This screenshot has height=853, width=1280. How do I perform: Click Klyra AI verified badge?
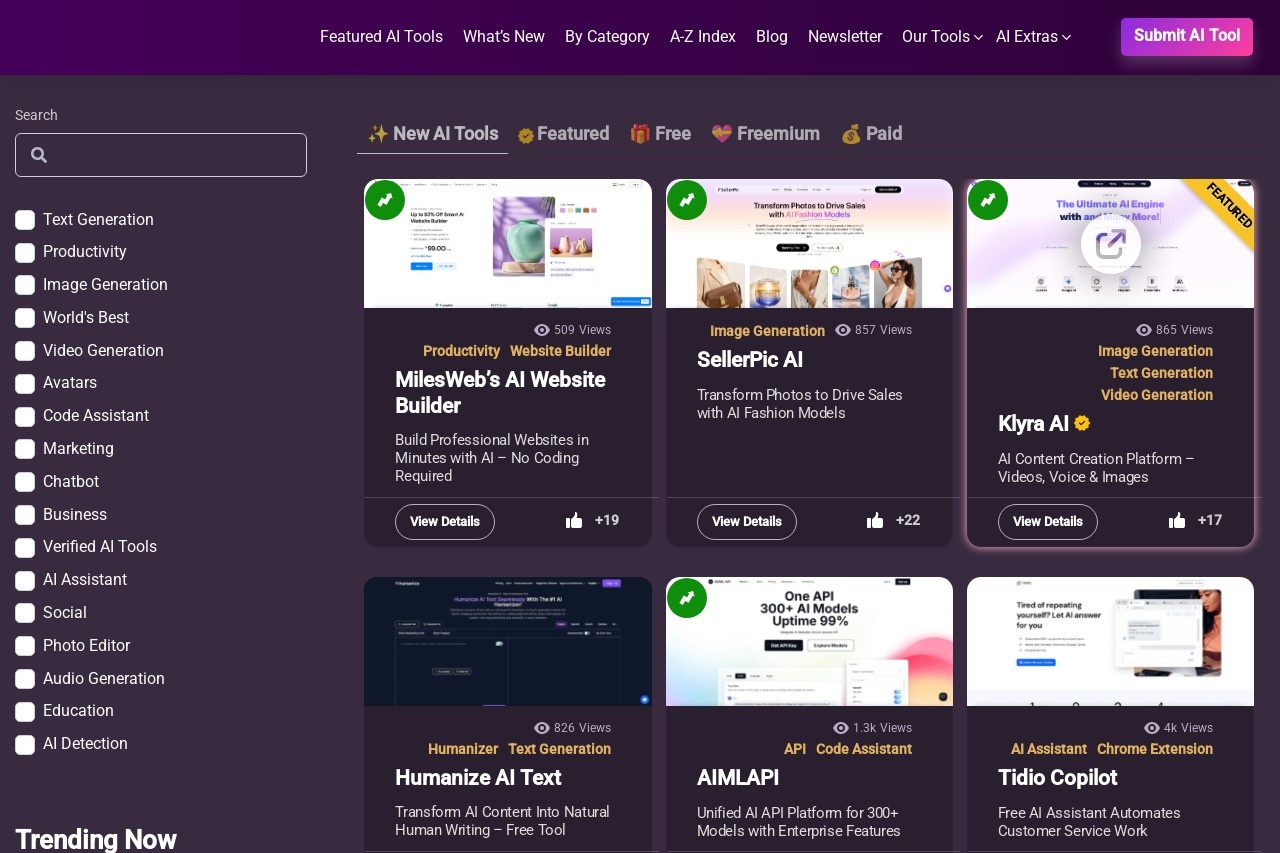tap(1082, 424)
